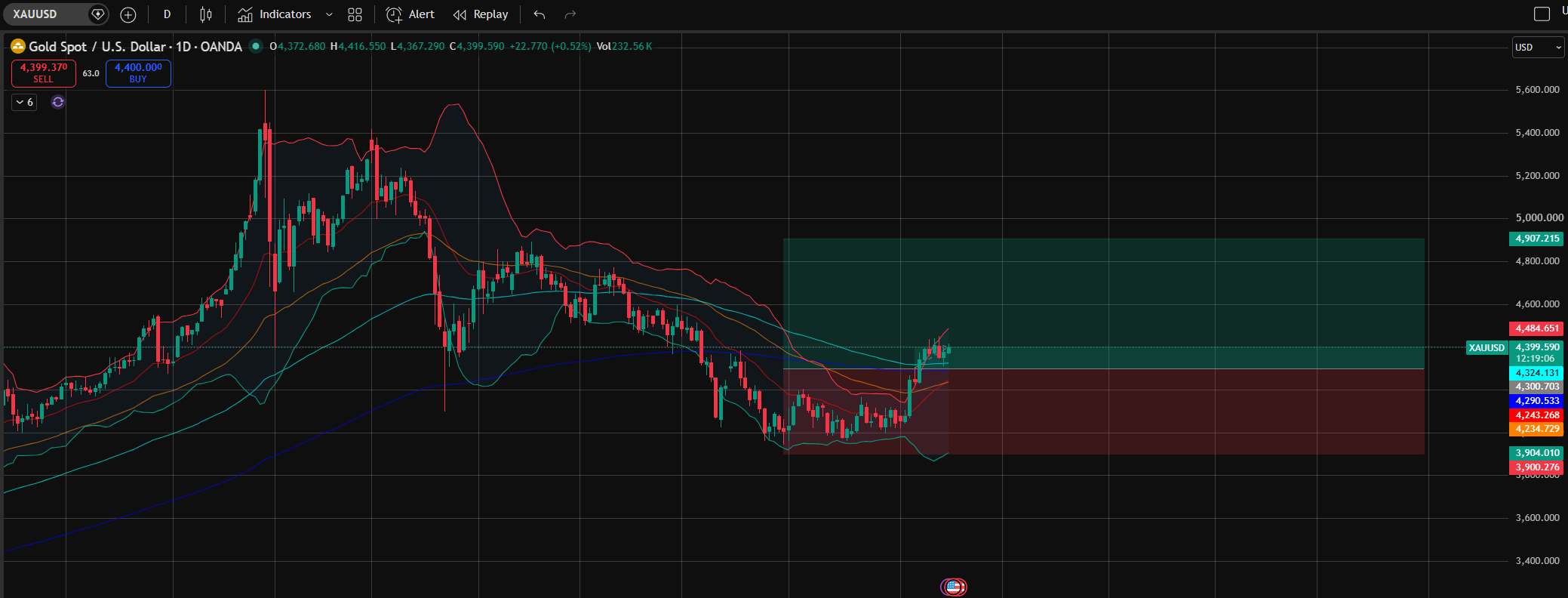Select the orange 4,234.729 price label
1568x598 pixels.
(x=1537, y=429)
